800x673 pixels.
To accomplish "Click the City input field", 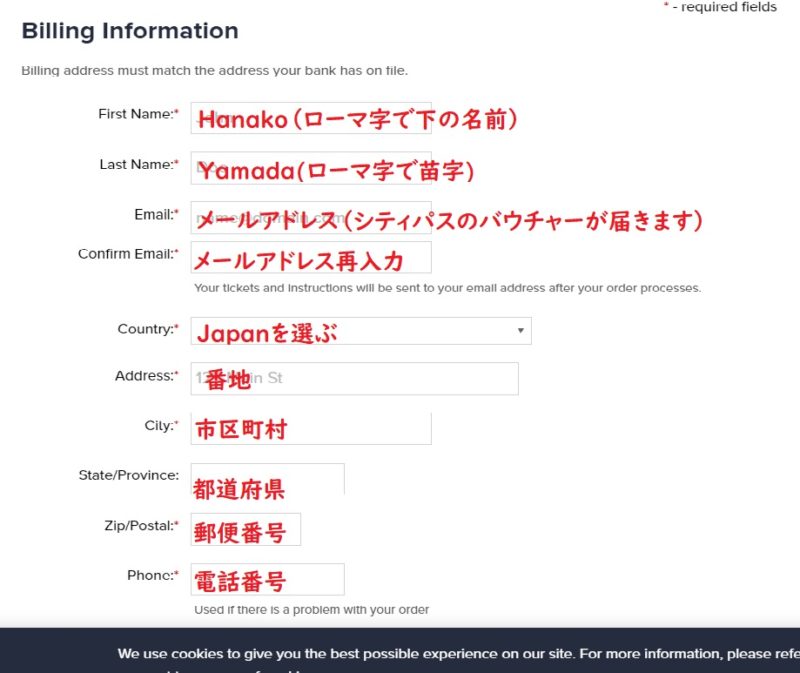I will coord(311,428).
